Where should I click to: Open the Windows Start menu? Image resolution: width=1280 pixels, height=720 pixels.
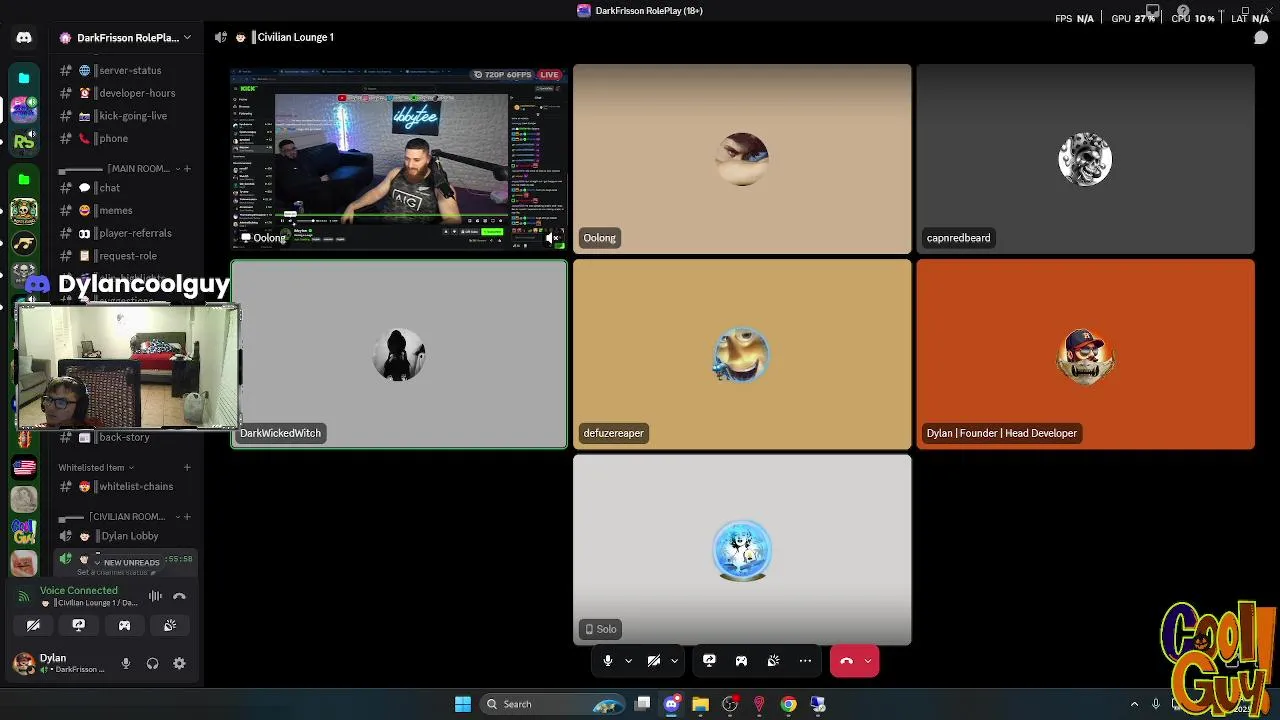(x=463, y=704)
